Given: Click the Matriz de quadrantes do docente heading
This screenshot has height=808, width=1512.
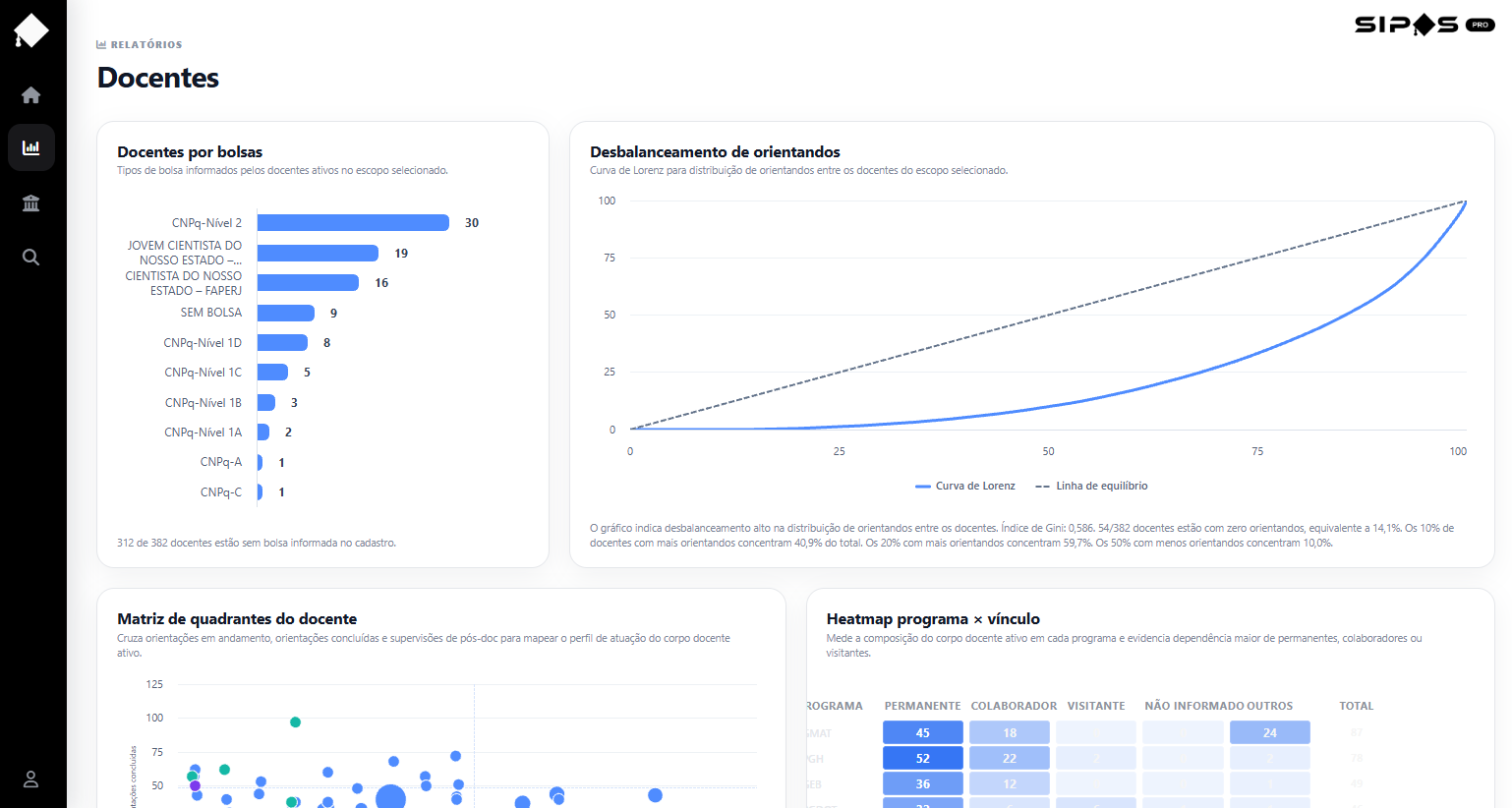Looking at the screenshot, I should (x=237, y=618).
